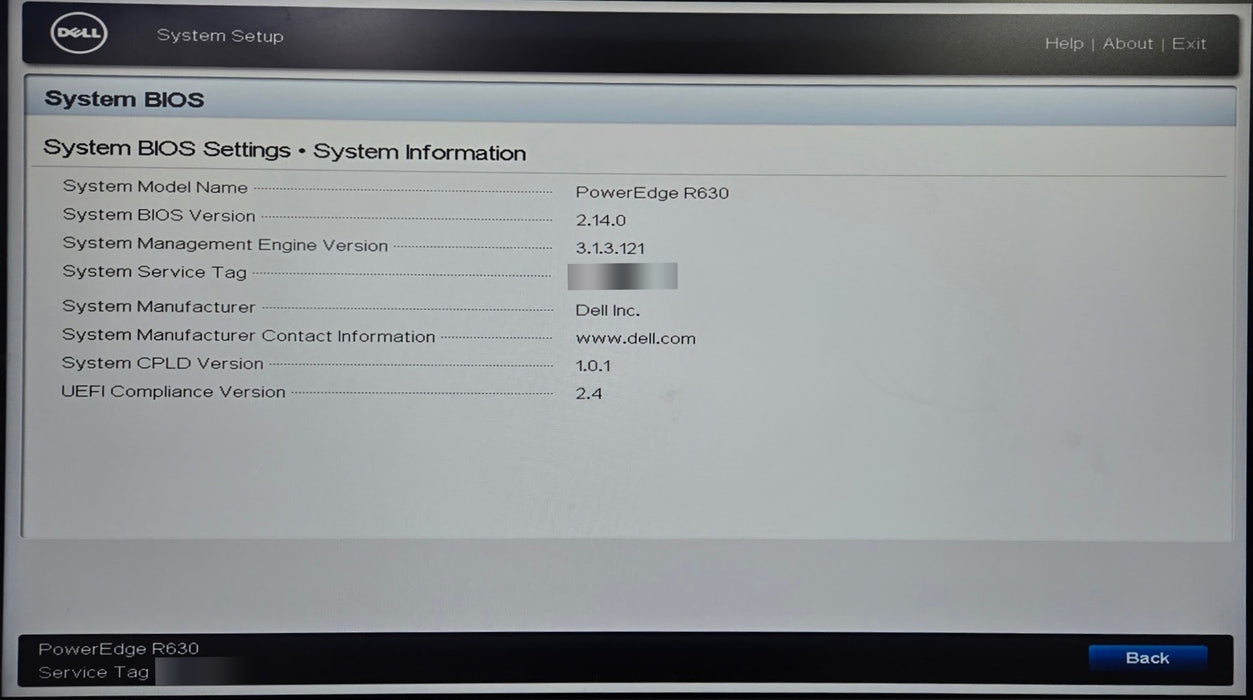Open the Help link

click(x=1064, y=43)
